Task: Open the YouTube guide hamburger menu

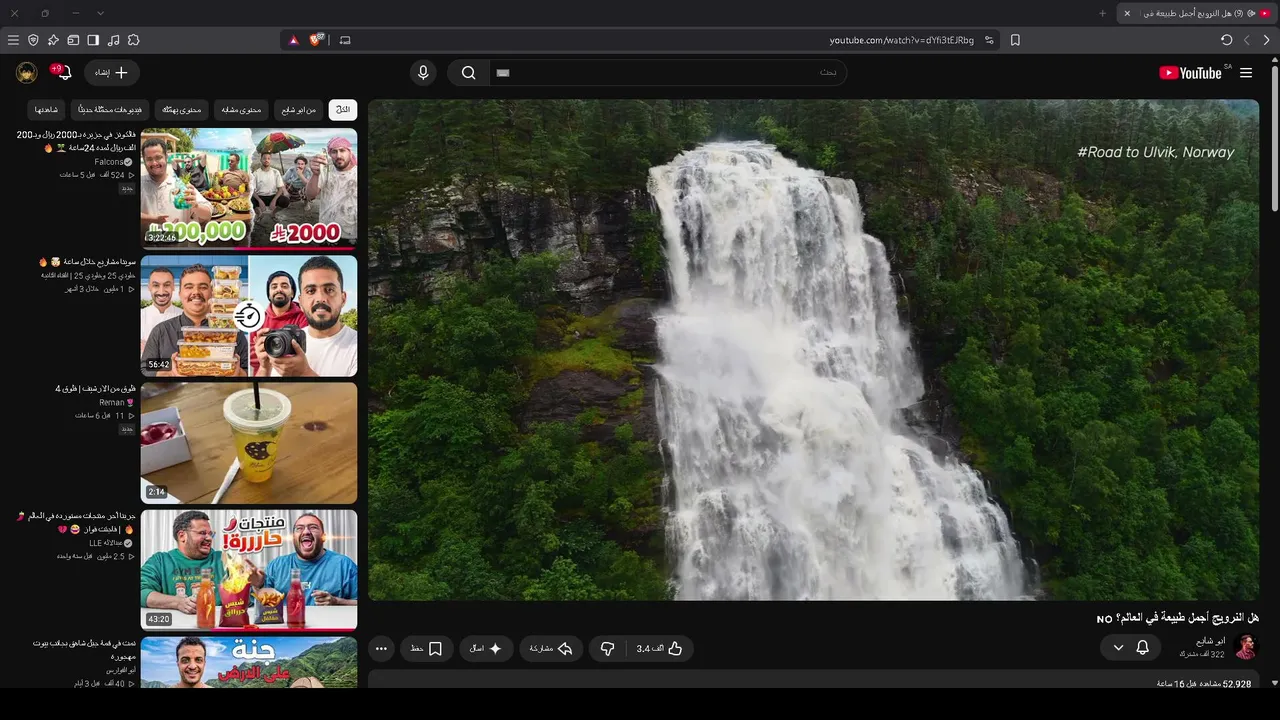Action: tap(1246, 73)
